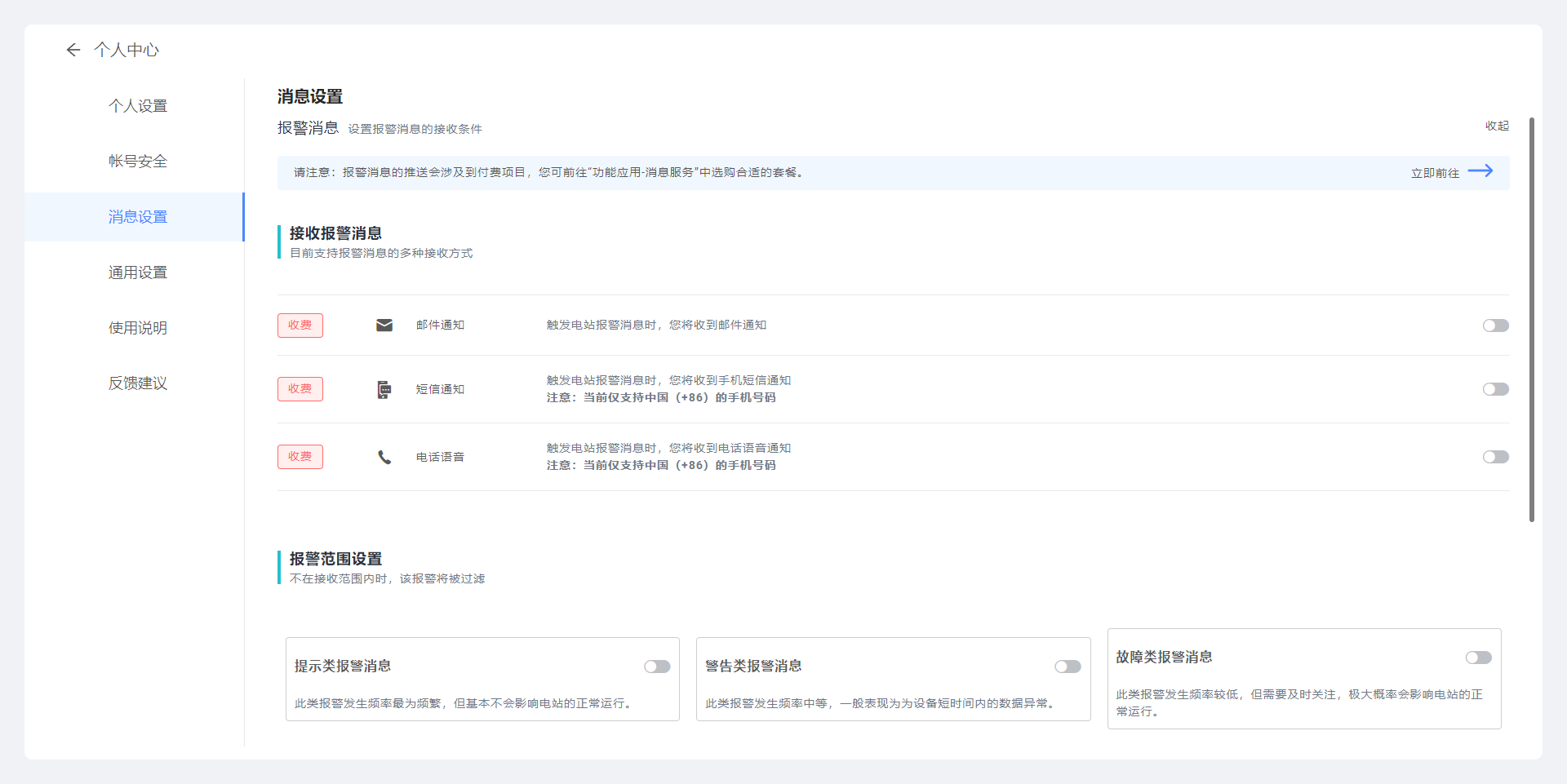Click the SMS phone icon for 短信通知
This screenshot has height=784, width=1567.
coord(384,390)
